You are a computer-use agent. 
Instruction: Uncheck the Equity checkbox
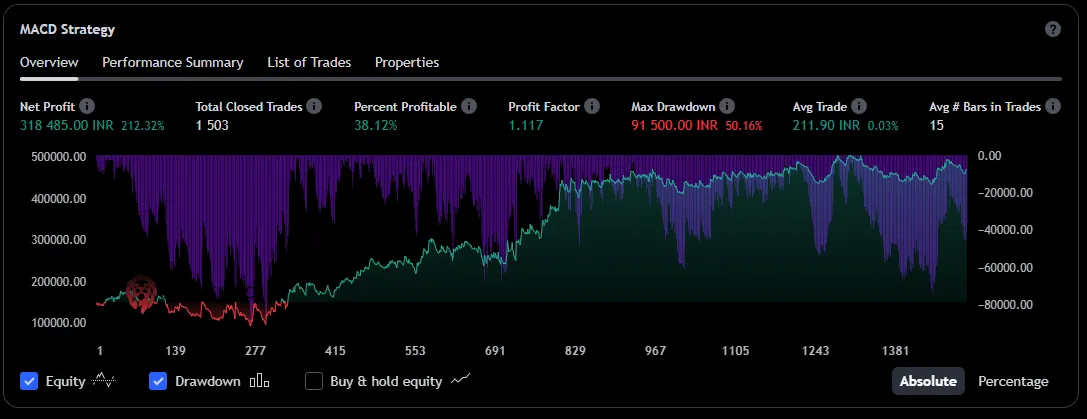(29, 381)
